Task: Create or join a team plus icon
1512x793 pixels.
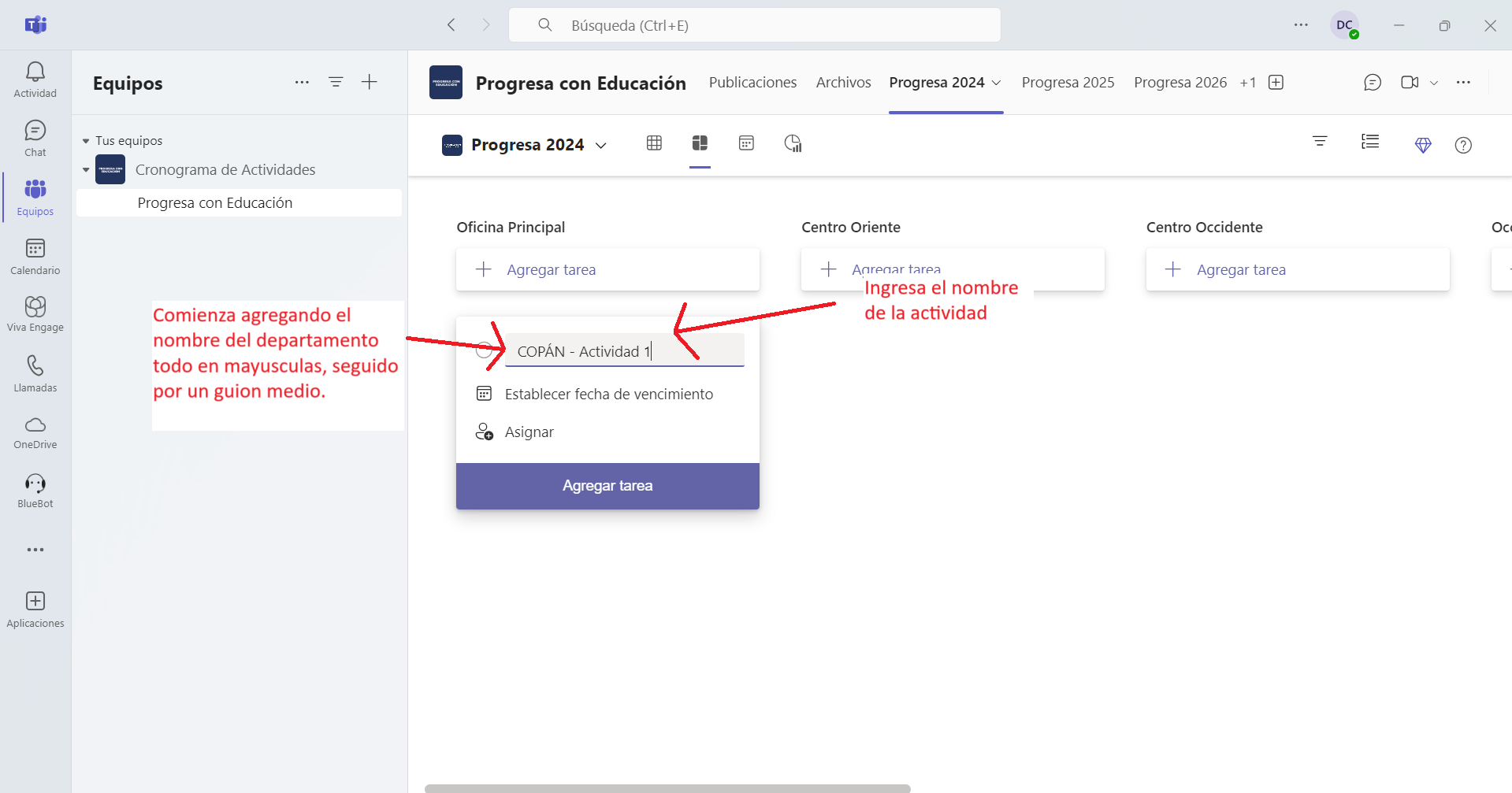Action: [370, 82]
